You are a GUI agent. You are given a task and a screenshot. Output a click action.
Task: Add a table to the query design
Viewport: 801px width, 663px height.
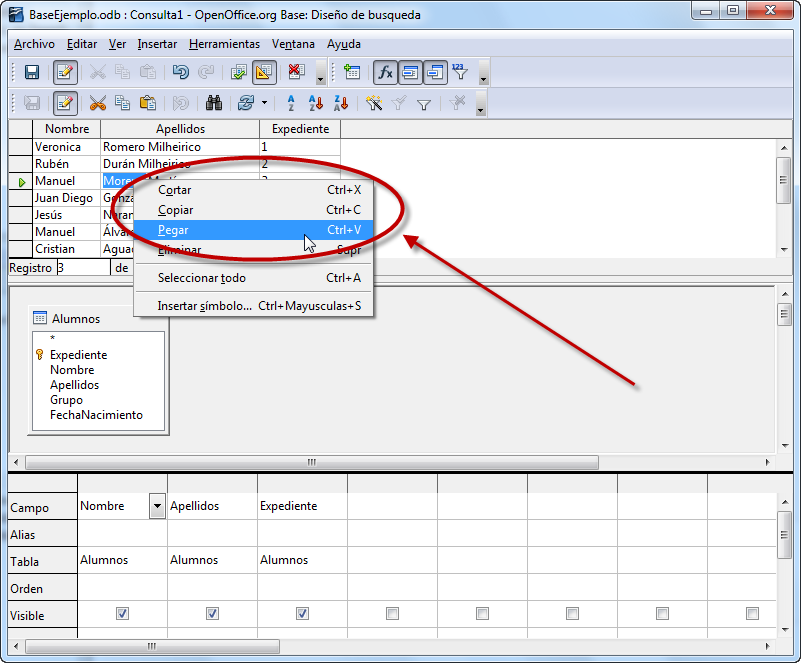coord(352,73)
